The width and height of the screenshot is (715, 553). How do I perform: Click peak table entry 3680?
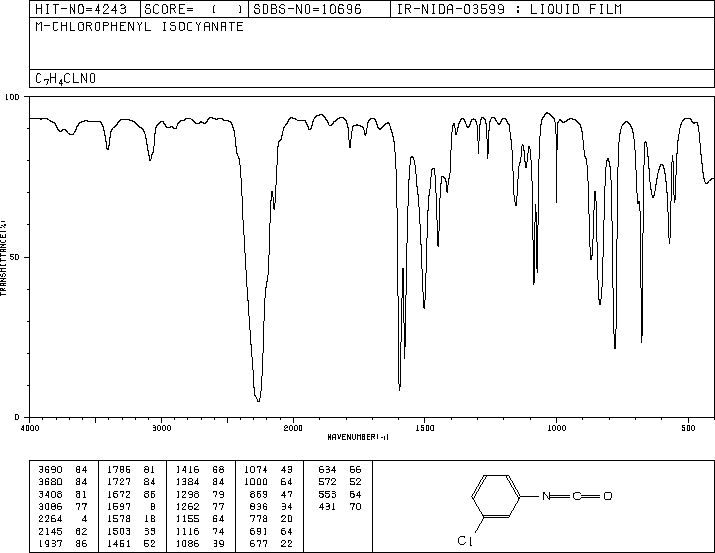click(x=50, y=481)
